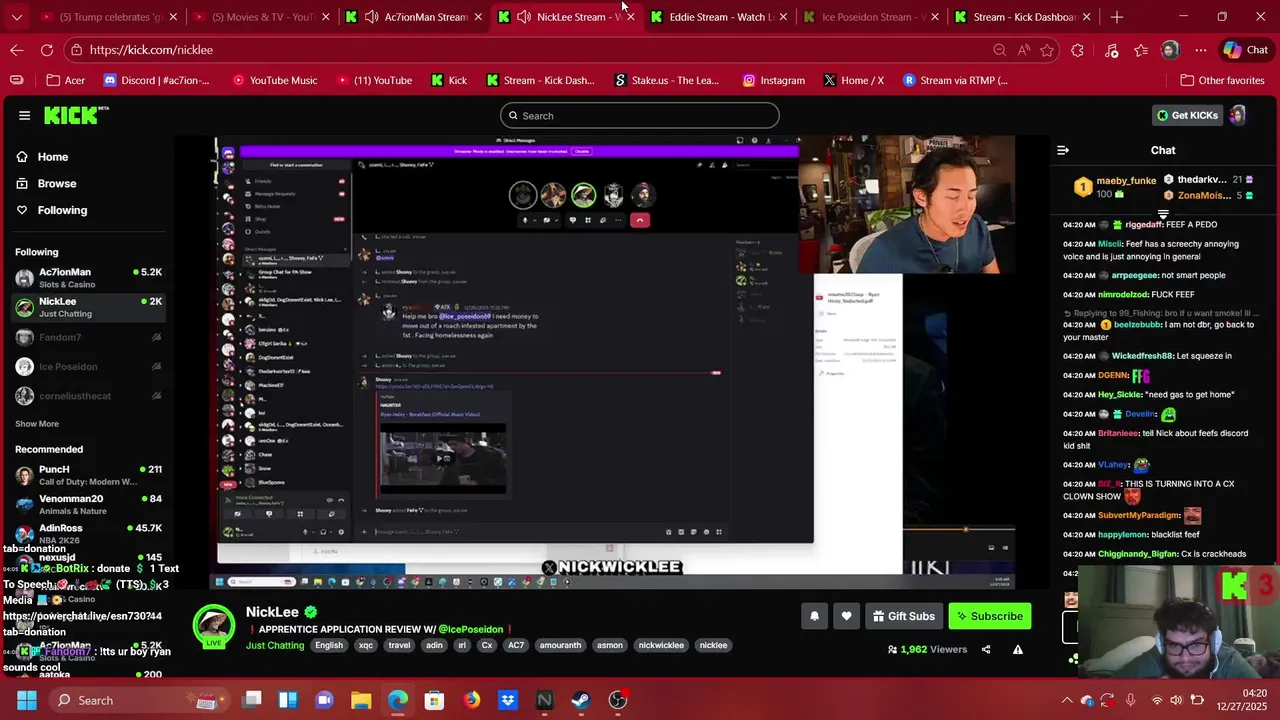Viewport: 1280px width, 720px height.
Task: Open the Kick hamburger menu
Action: click(x=24, y=115)
